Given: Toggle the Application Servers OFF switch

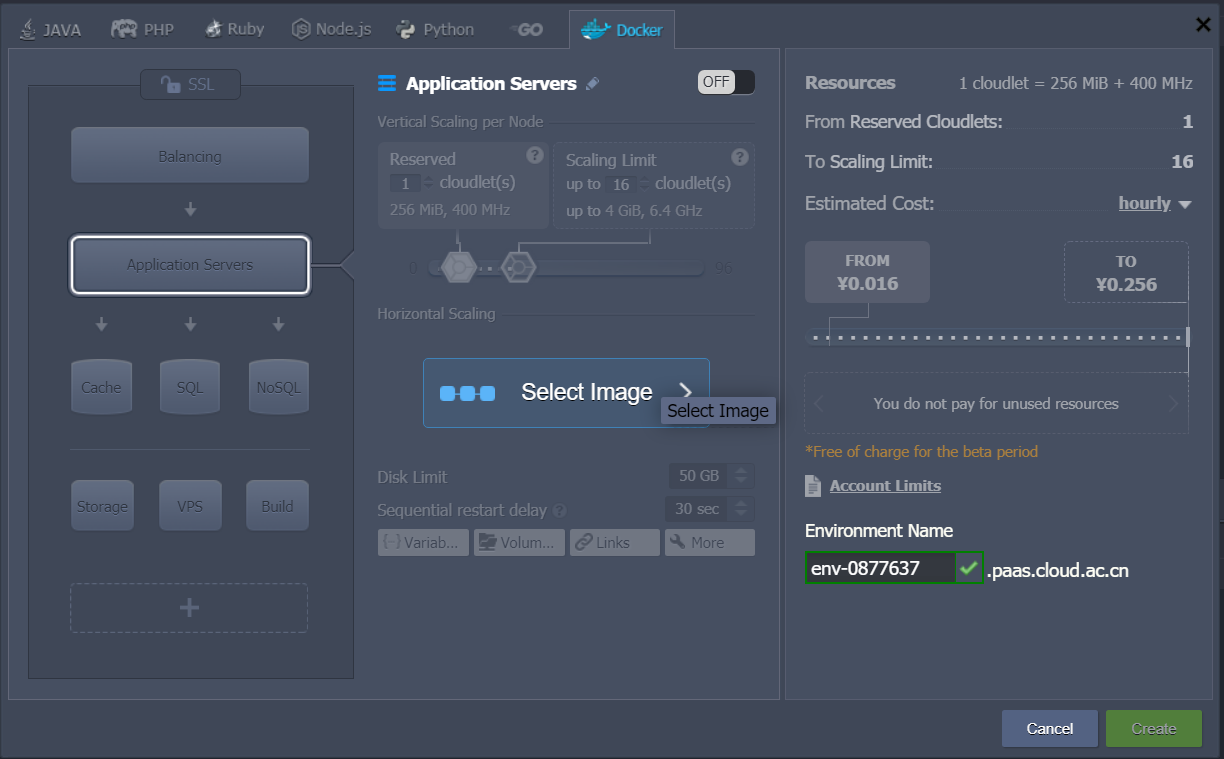Looking at the screenshot, I should point(727,82).
